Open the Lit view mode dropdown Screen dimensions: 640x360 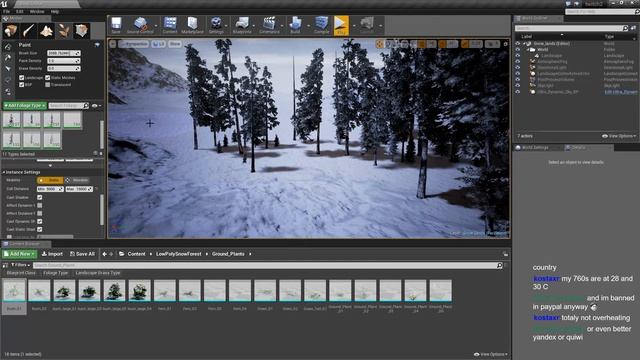[159, 44]
